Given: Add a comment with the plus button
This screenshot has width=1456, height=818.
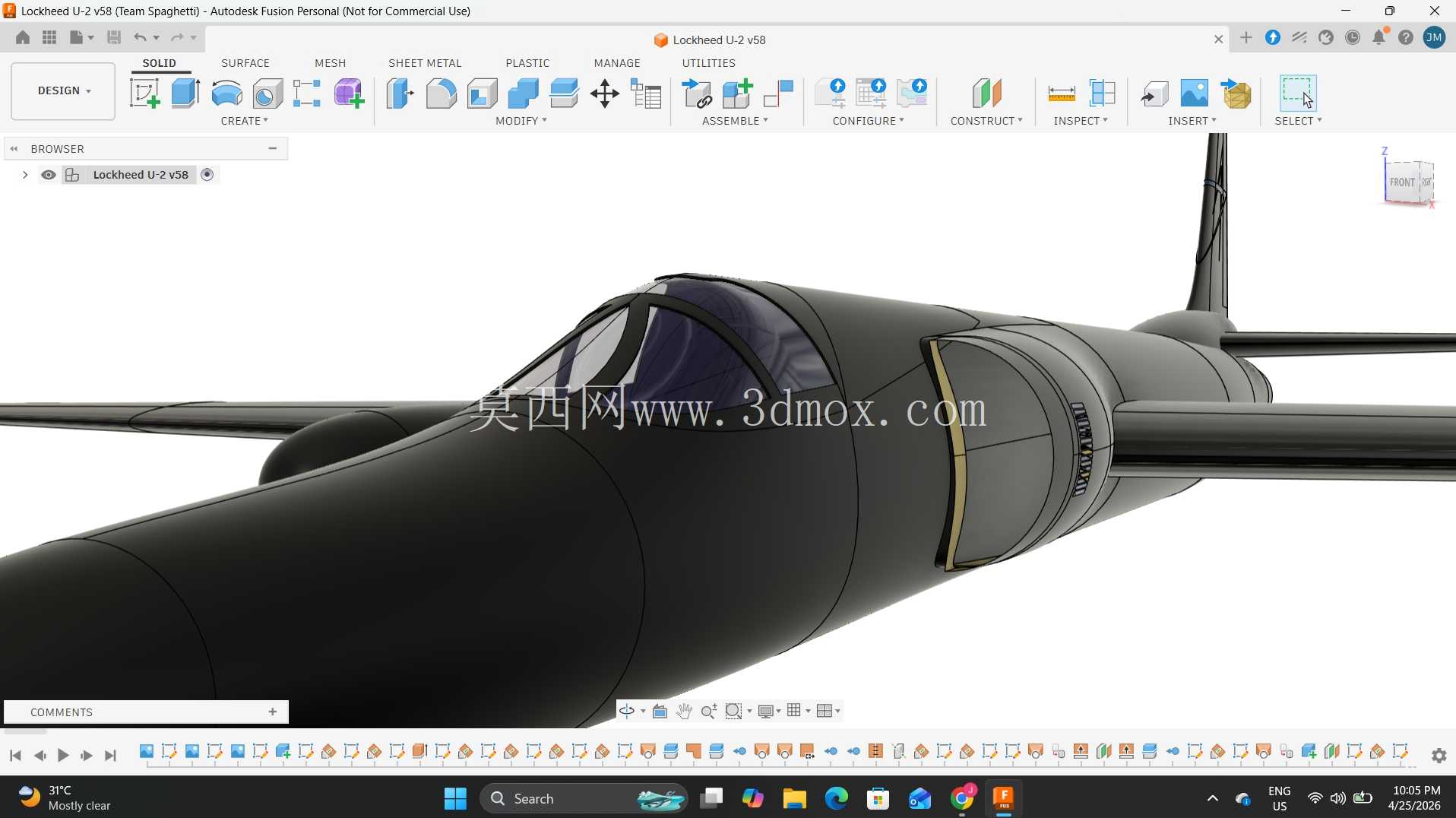Looking at the screenshot, I should (272, 712).
